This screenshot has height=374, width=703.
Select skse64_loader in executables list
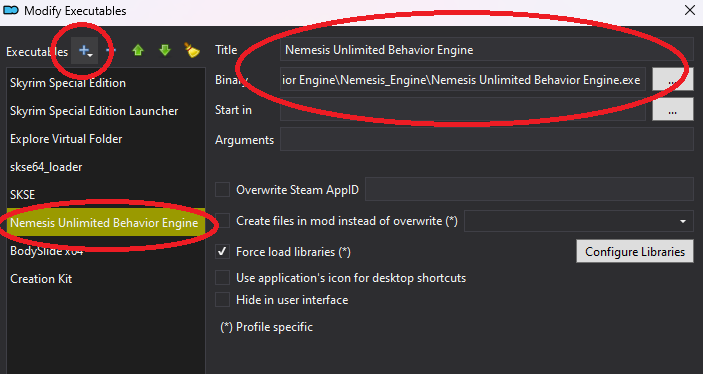click(x=106, y=167)
